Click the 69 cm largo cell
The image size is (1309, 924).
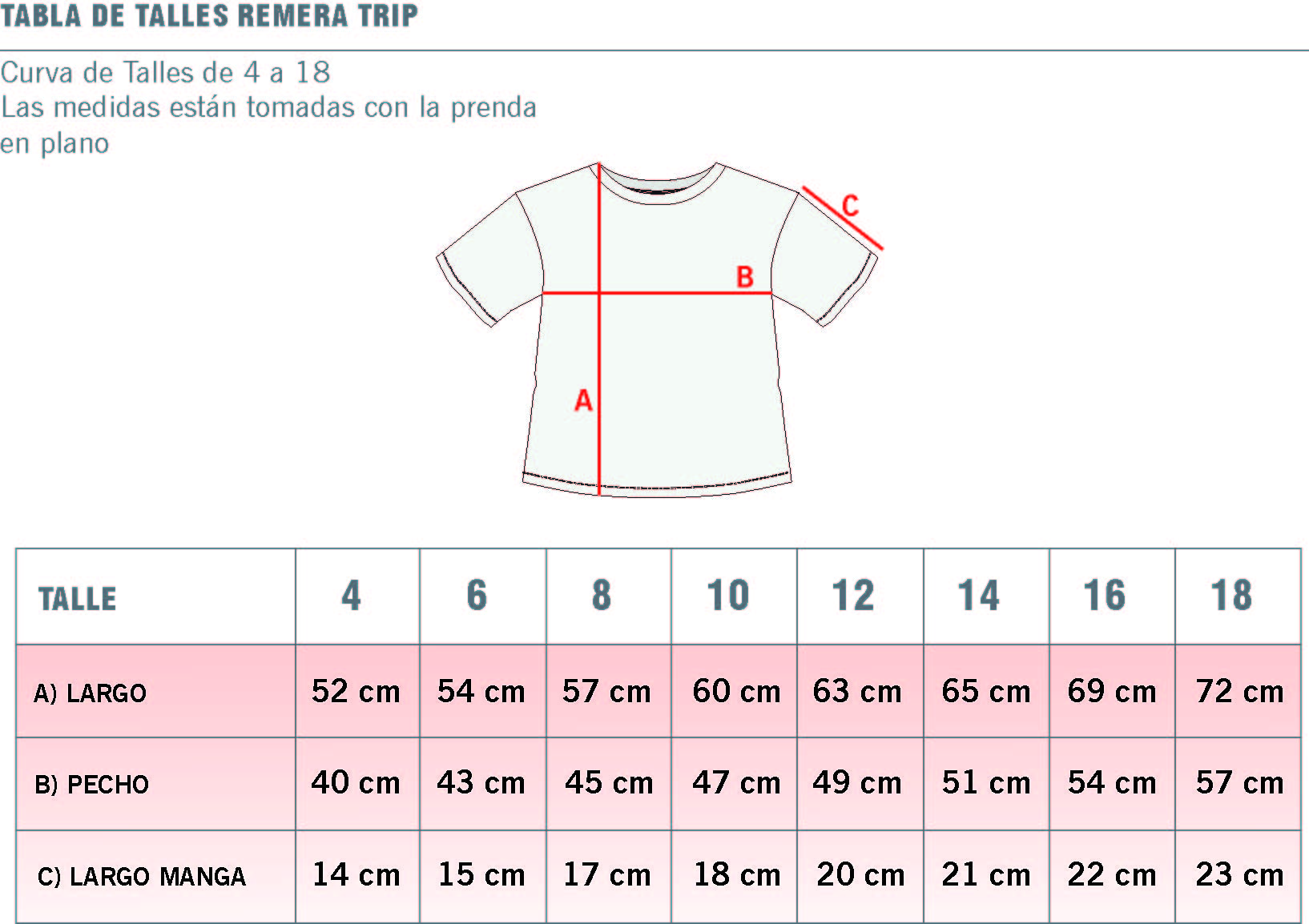(x=1112, y=691)
